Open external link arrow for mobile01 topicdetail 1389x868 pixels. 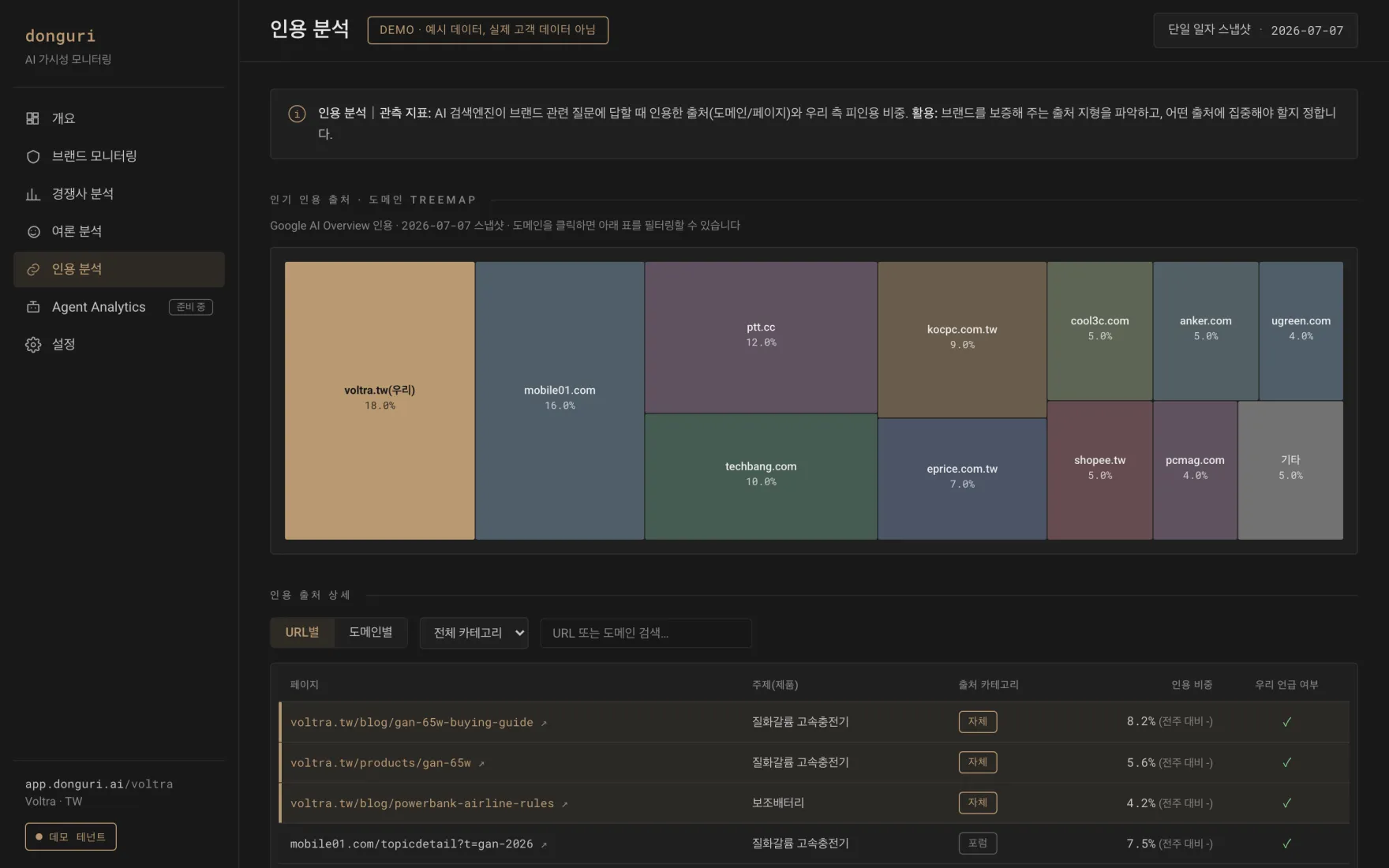pos(544,844)
